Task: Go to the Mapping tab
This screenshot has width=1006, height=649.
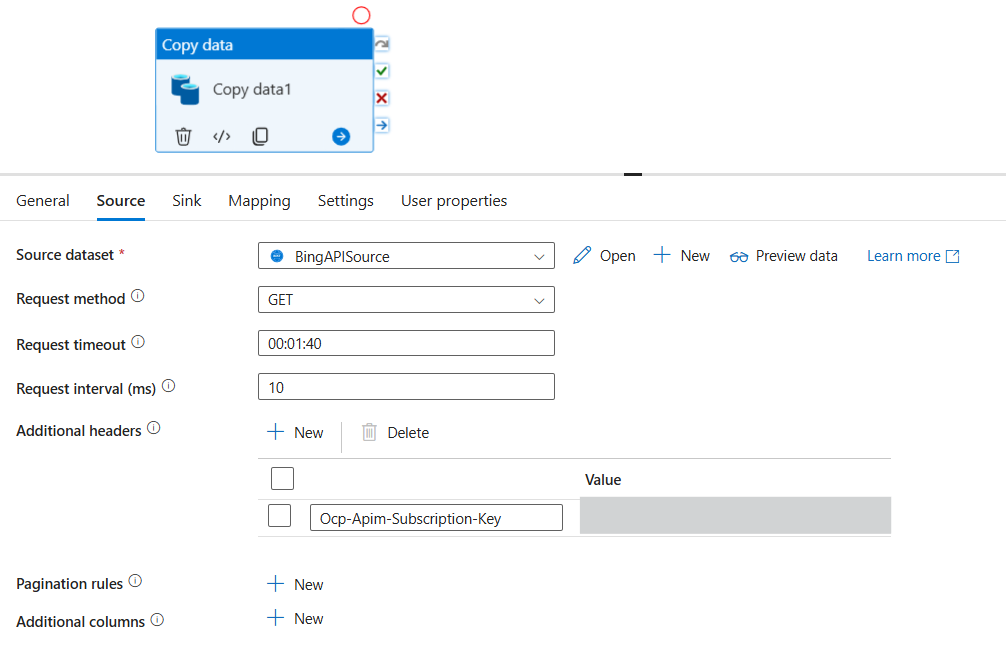Action: (x=259, y=201)
